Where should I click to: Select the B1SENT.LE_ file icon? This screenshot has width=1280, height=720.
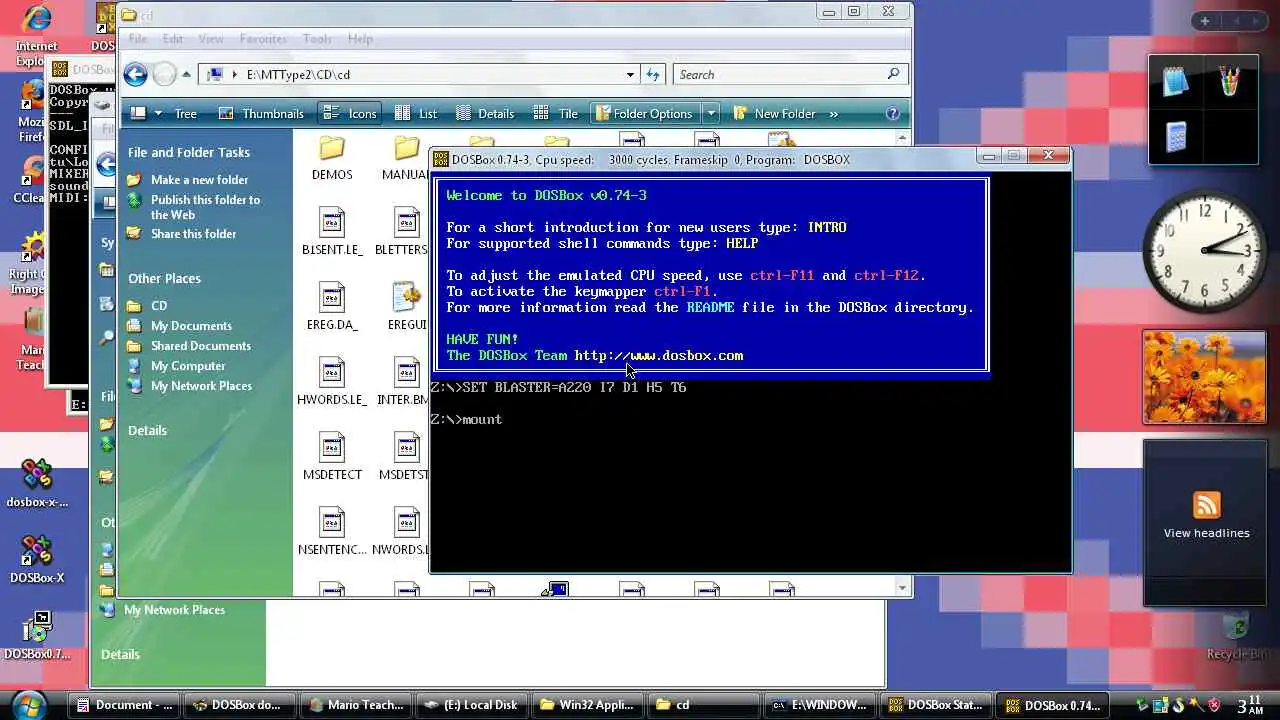332,223
